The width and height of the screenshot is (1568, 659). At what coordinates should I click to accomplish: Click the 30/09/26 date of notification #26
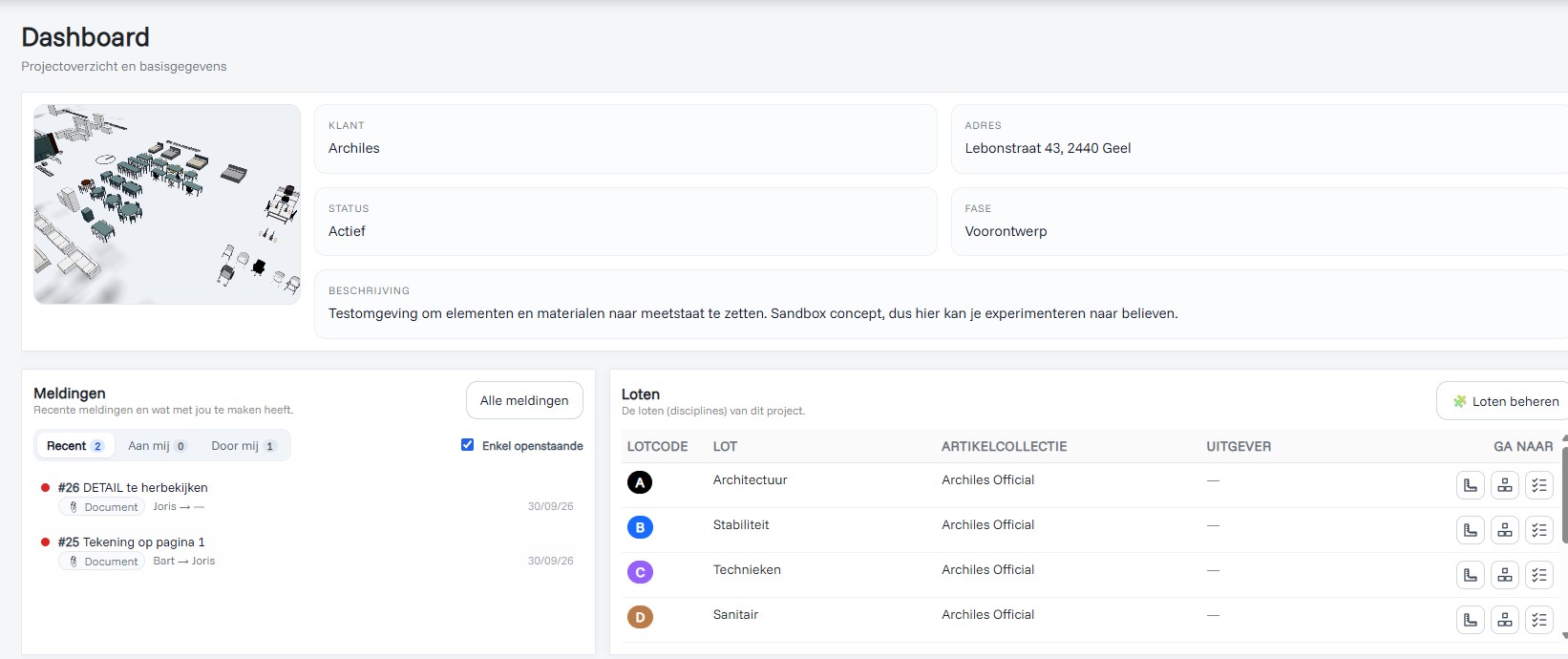[x=550, y=506]
